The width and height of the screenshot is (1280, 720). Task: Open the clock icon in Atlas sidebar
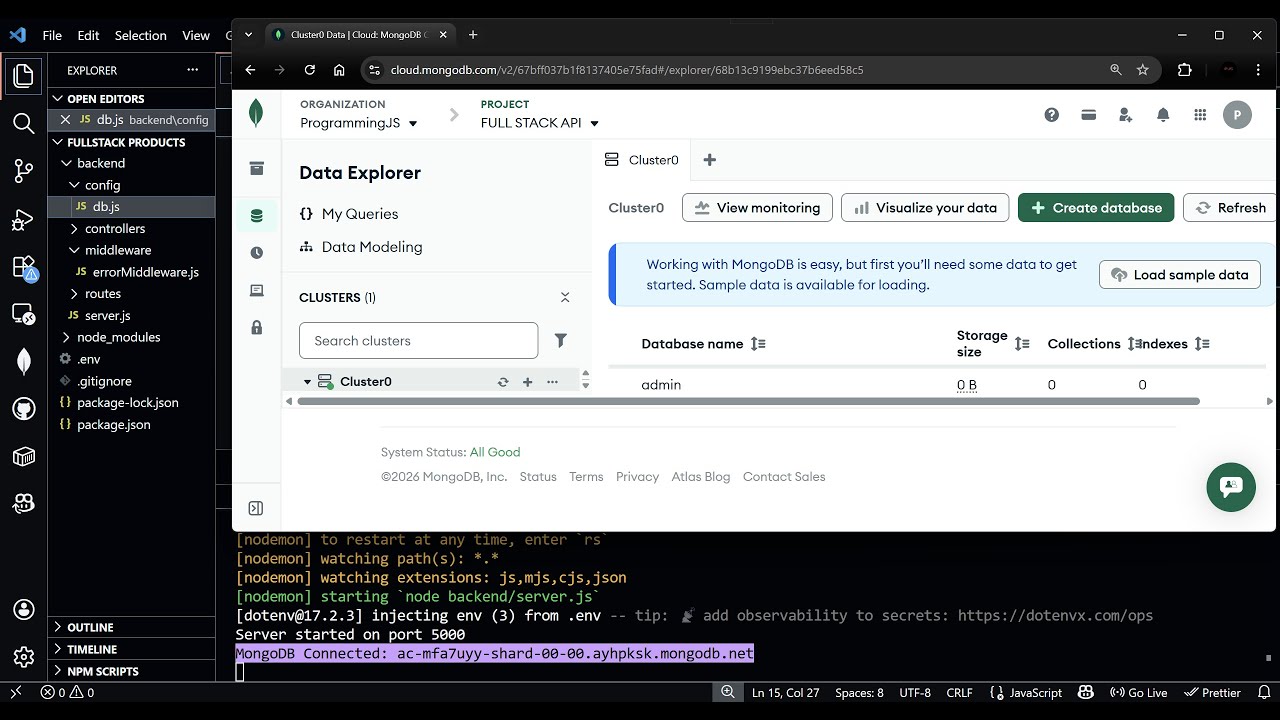(256, 253)
